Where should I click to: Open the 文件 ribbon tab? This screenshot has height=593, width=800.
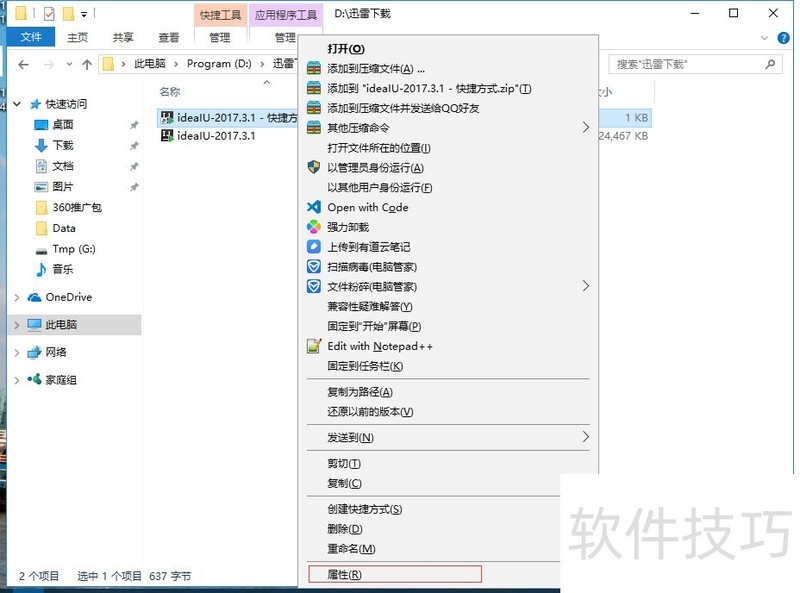[x=31, y=37]
